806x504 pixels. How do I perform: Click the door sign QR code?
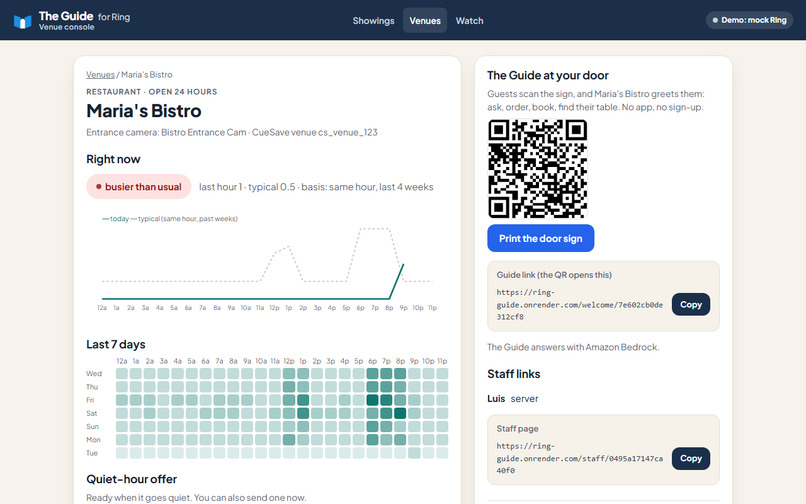point(537,169)
